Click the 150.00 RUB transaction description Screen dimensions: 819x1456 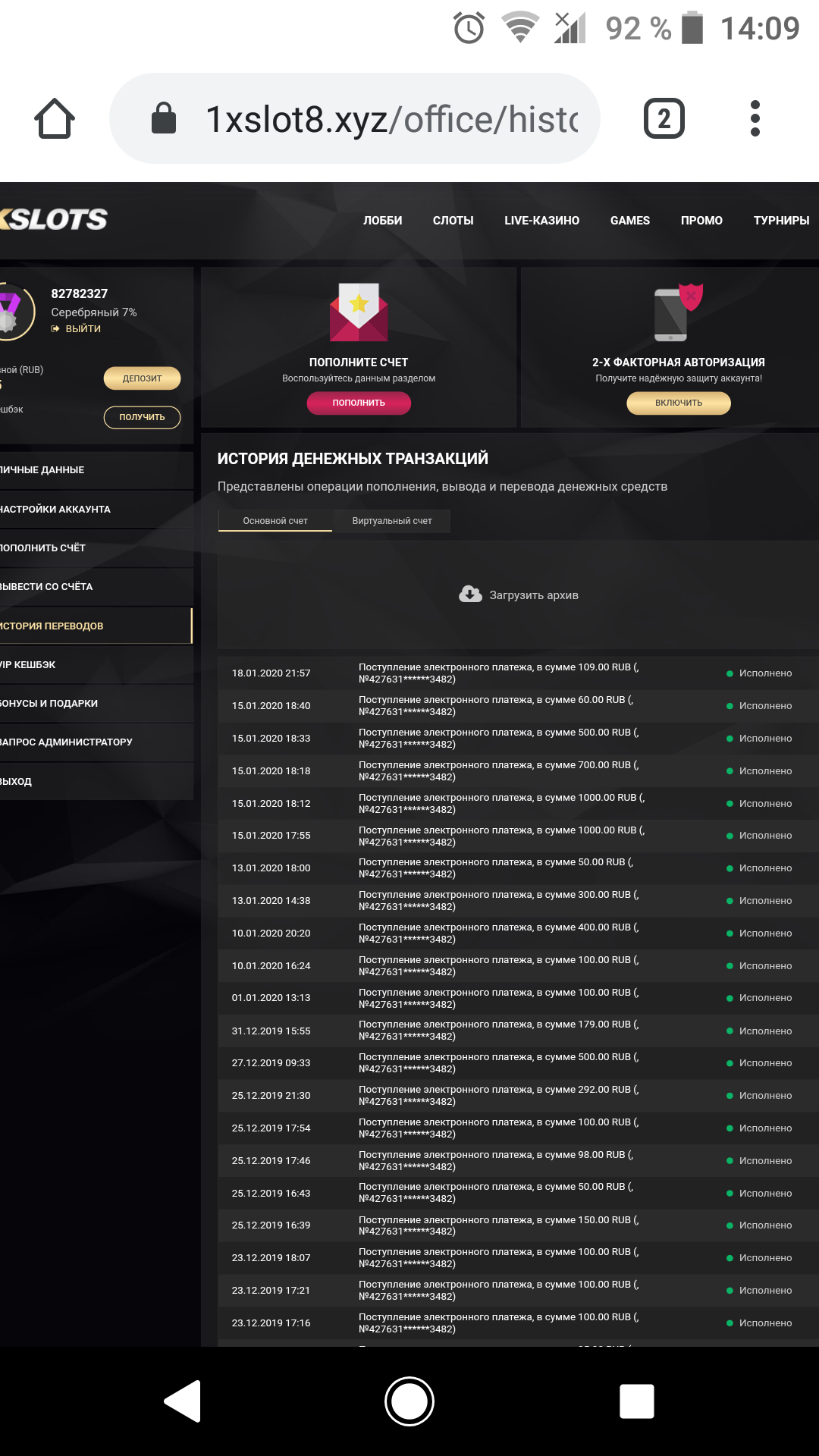point(499,1225)
